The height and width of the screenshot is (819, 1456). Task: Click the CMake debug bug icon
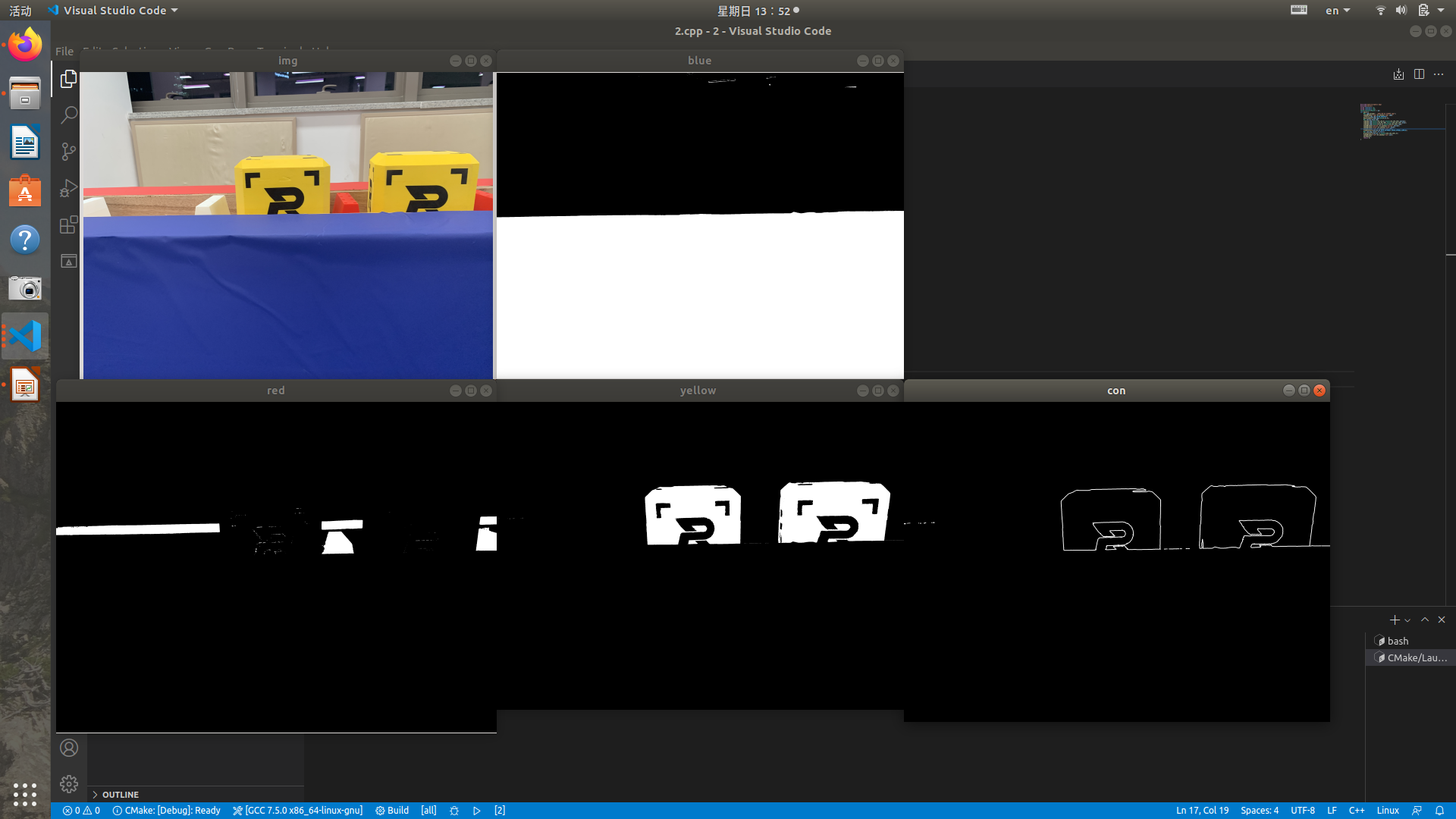454,811
